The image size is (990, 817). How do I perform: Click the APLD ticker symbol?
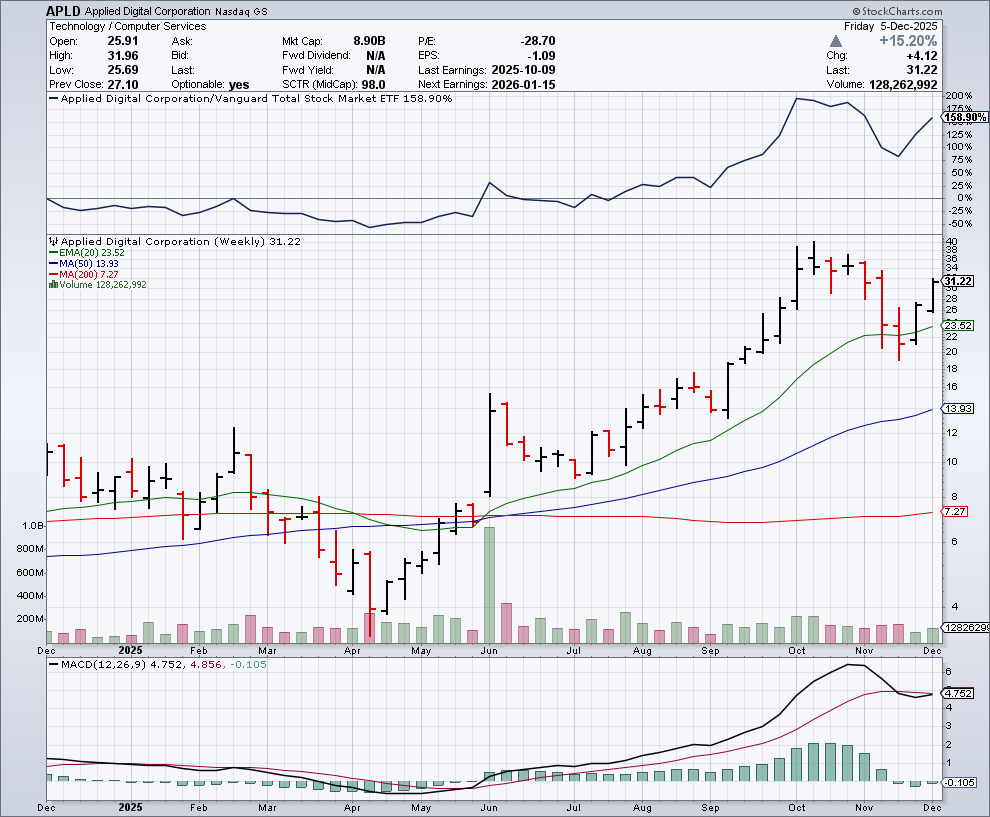click(63, 10)
